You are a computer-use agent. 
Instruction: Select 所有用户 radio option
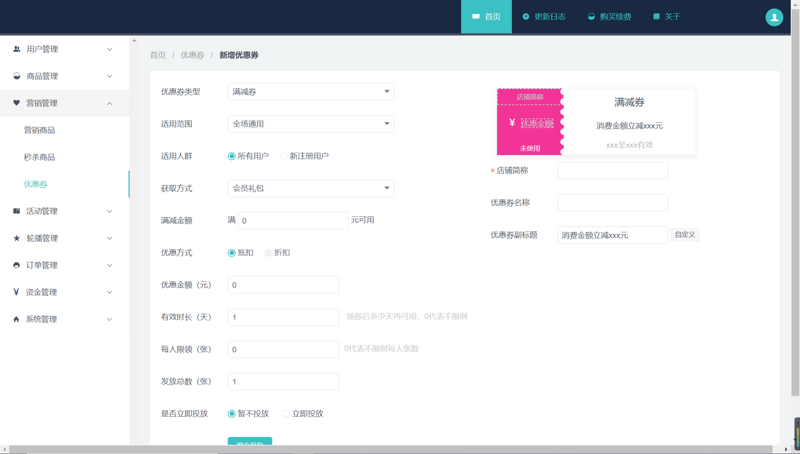(x=232, y=156)
